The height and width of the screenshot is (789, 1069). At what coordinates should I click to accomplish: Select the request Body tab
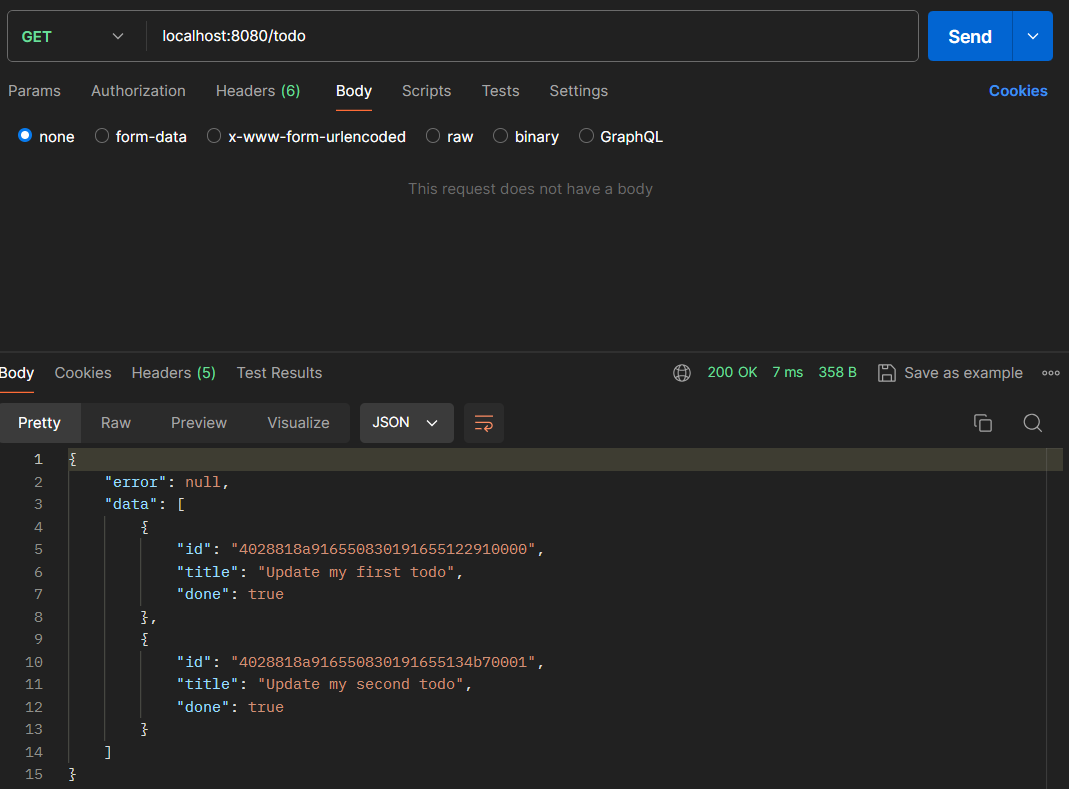point(354,91)
